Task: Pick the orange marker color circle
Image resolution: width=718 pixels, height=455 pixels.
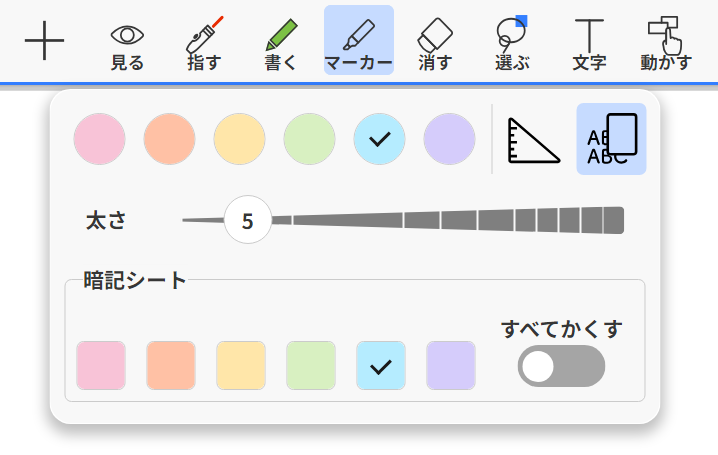Action: [169, 139]
